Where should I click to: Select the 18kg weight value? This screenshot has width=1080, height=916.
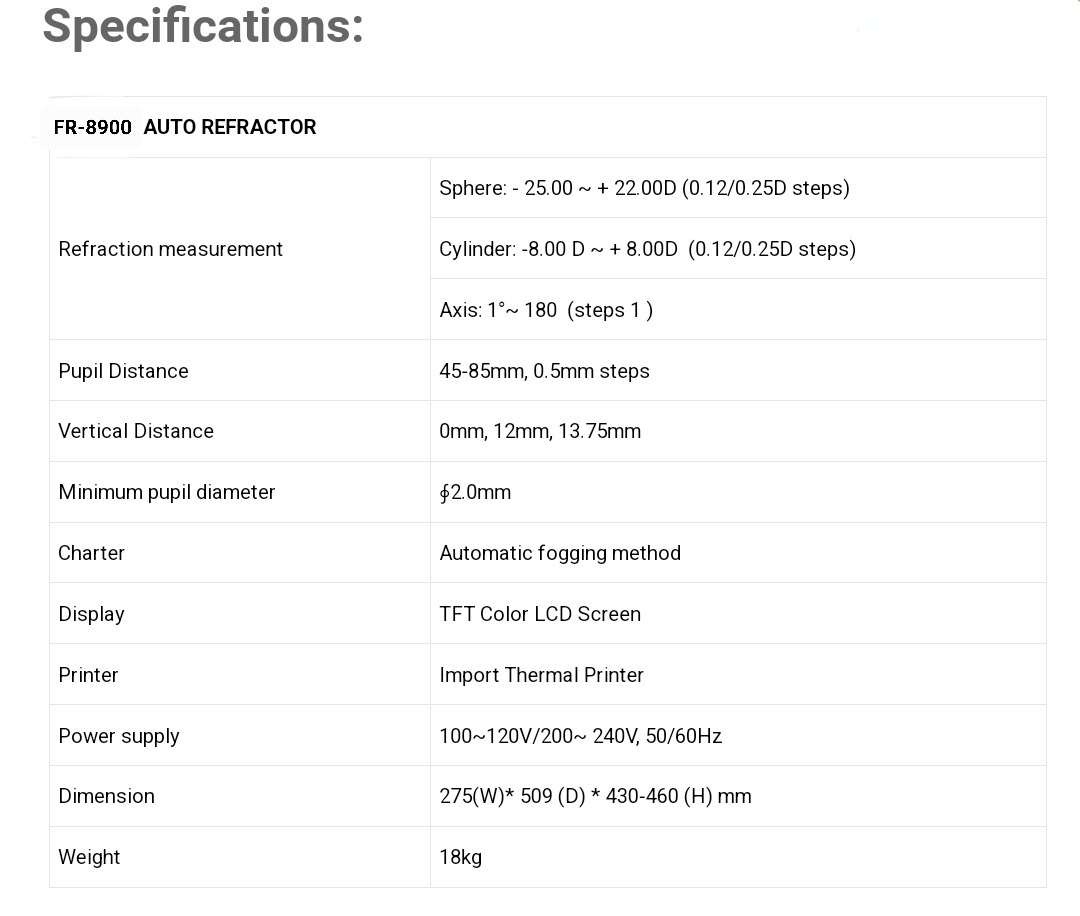(x=461, y=857)
